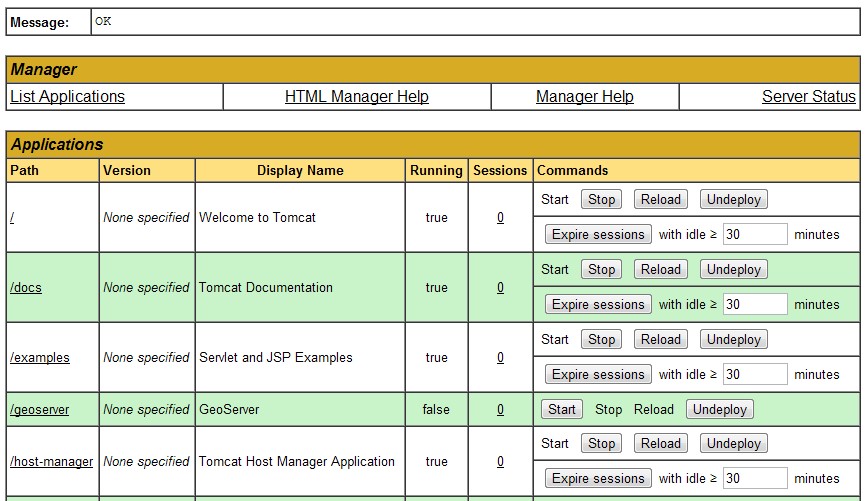This screenshot has height=501, width=866.
Task: Start the /geoserver application
Action: click(562, 409)
